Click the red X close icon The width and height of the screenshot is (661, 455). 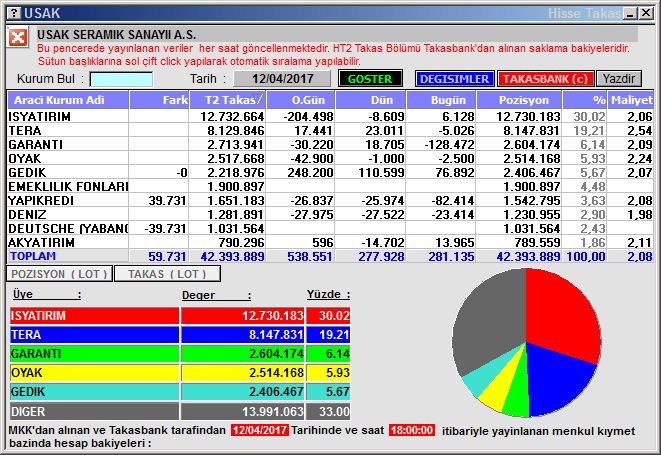click(18, 38)
